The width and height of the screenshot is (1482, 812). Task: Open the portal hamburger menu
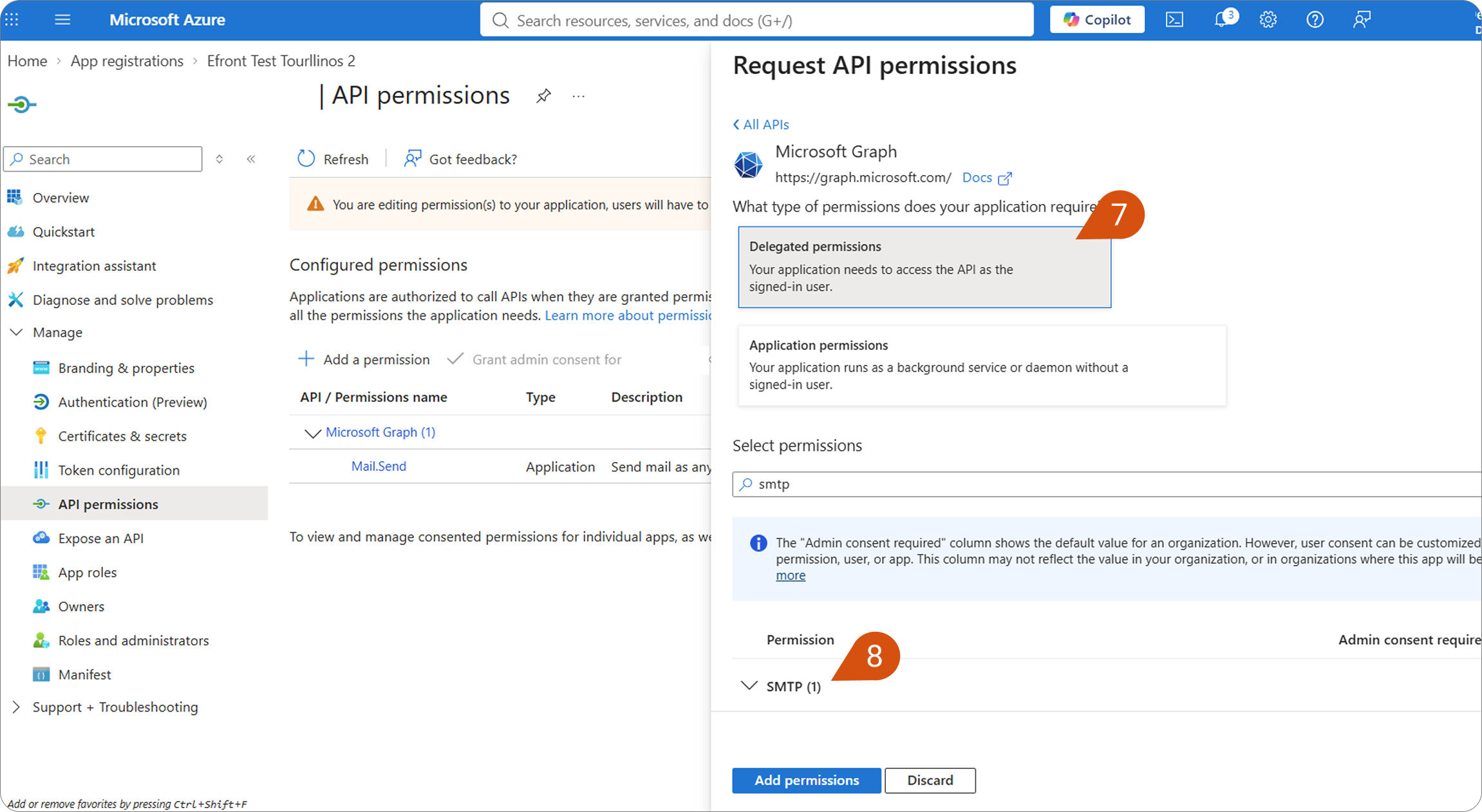pyautogui.click(x=62, y=20)
